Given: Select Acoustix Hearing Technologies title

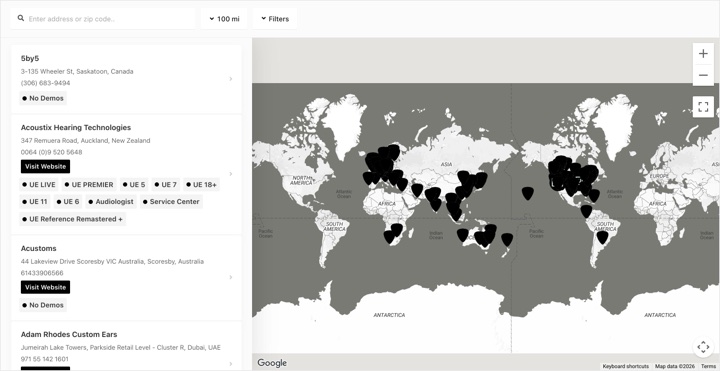Looking at the screenshot, I should tap(76, 128).
